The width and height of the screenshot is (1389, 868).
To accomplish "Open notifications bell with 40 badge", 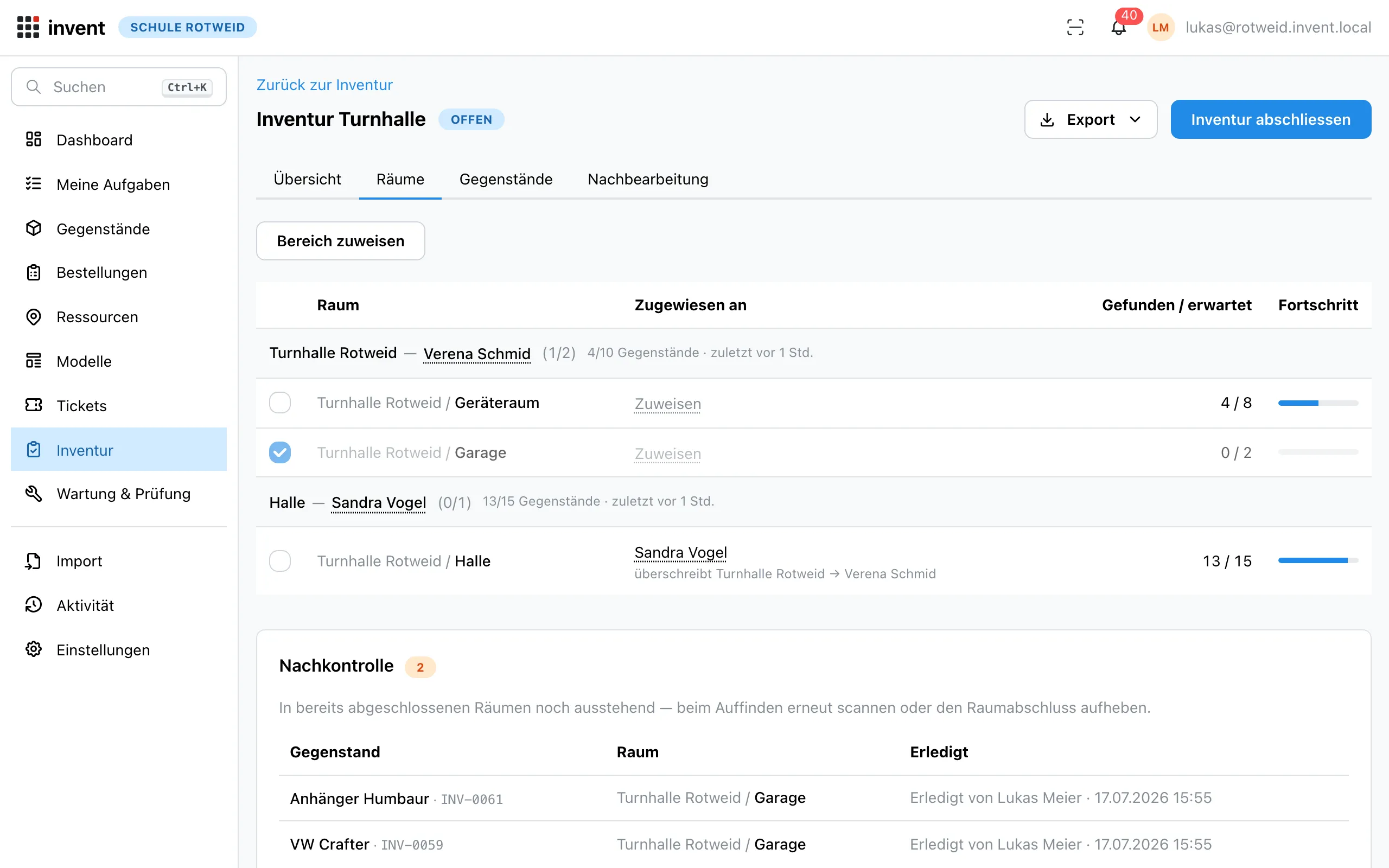I will tap(1118, 27).
